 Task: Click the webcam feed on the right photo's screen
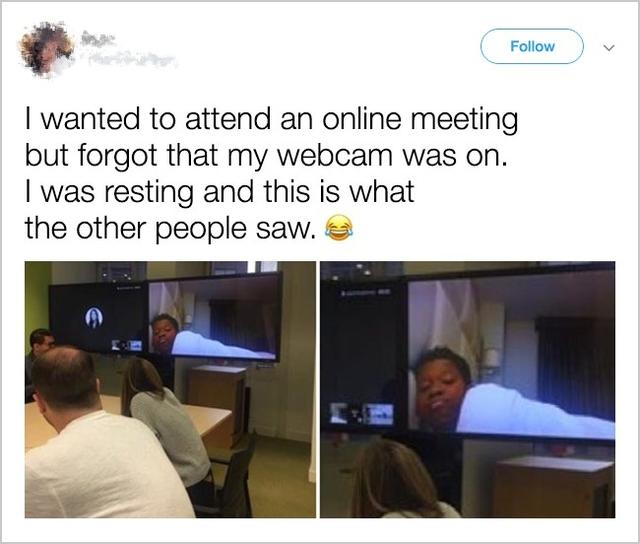tap(511, 353)
